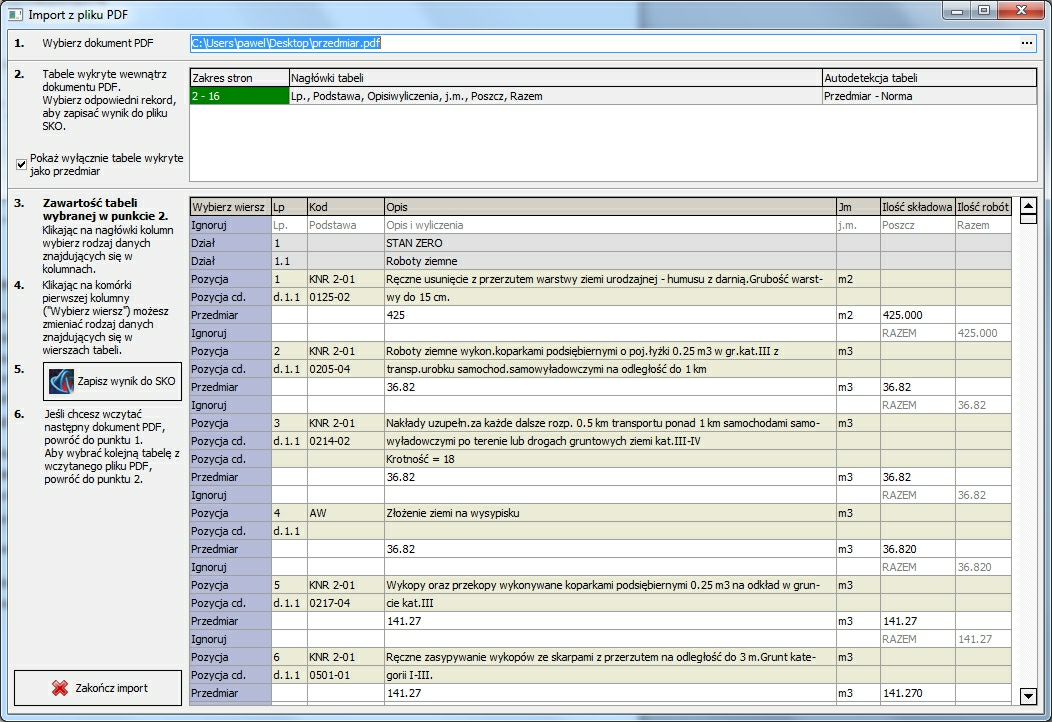Click the Ilość robót cell 141.27
Screen dimensions: 1052x722
click(x=983, y=639)
